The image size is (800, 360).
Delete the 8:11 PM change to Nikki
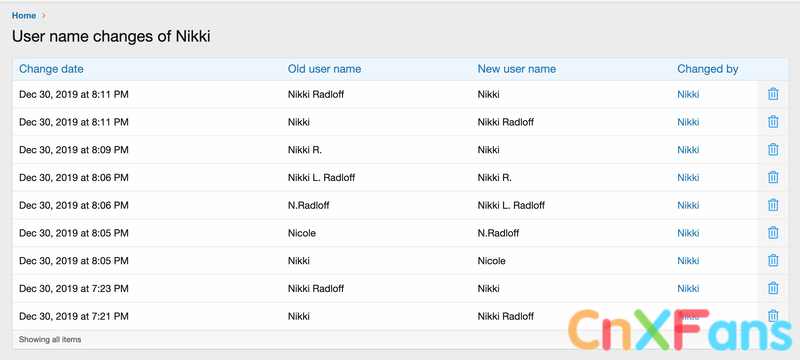click(773, 94)
